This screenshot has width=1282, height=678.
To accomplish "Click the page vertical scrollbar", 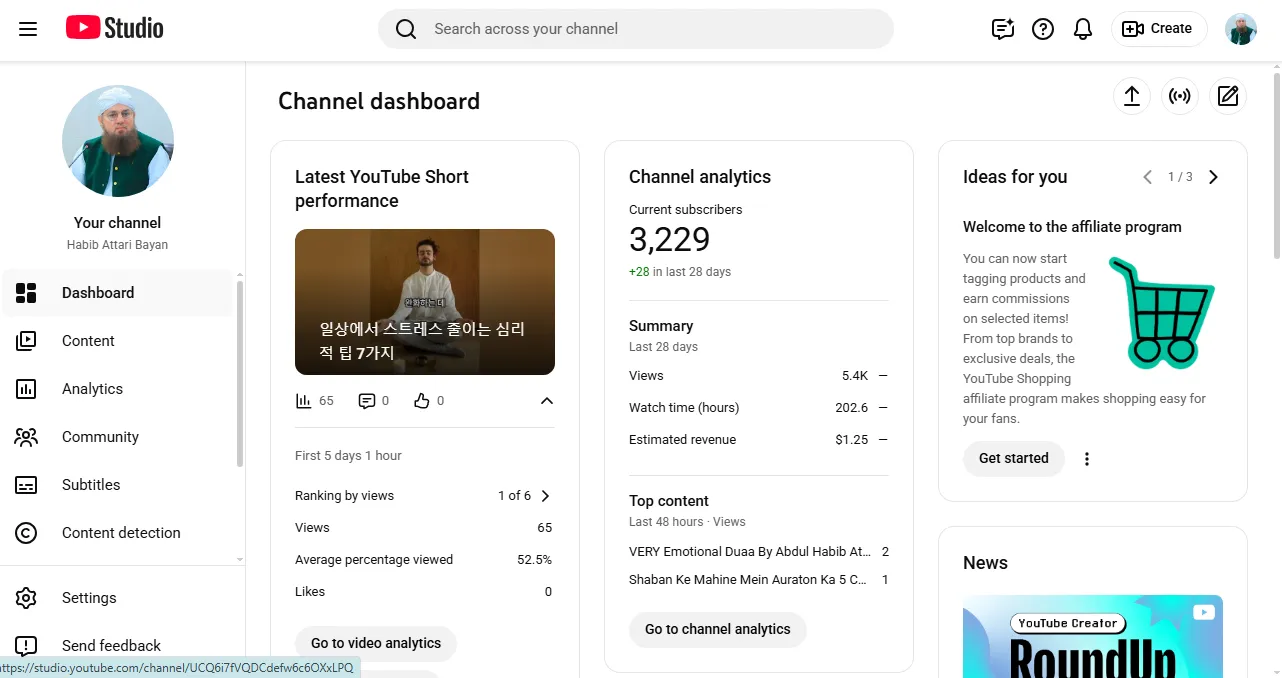I will (x=1276, y=166).
